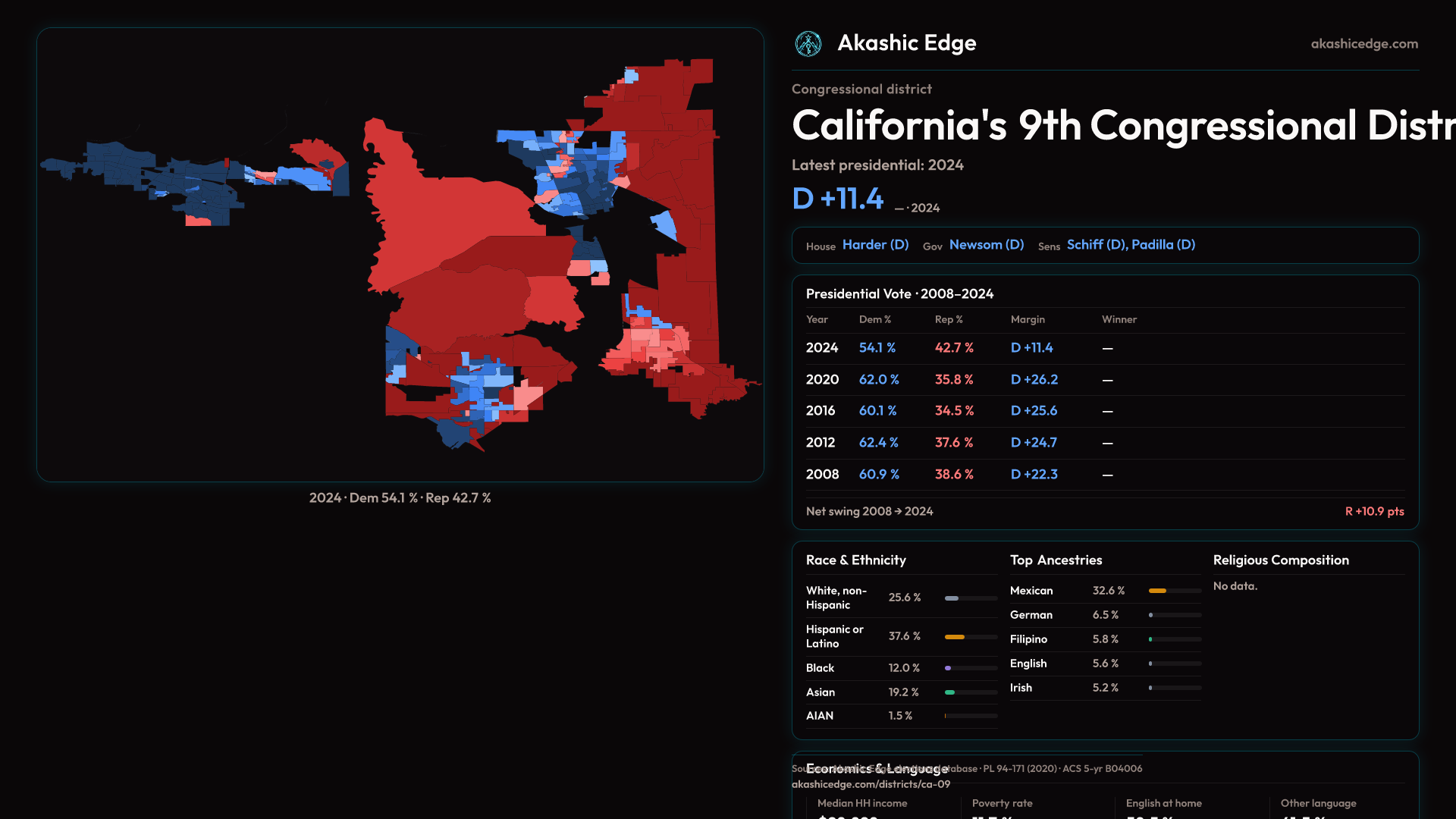Click the Mexican ancestry orange bar
The width and height of the screenshot is (1456, 819).
click(1157, 591)
